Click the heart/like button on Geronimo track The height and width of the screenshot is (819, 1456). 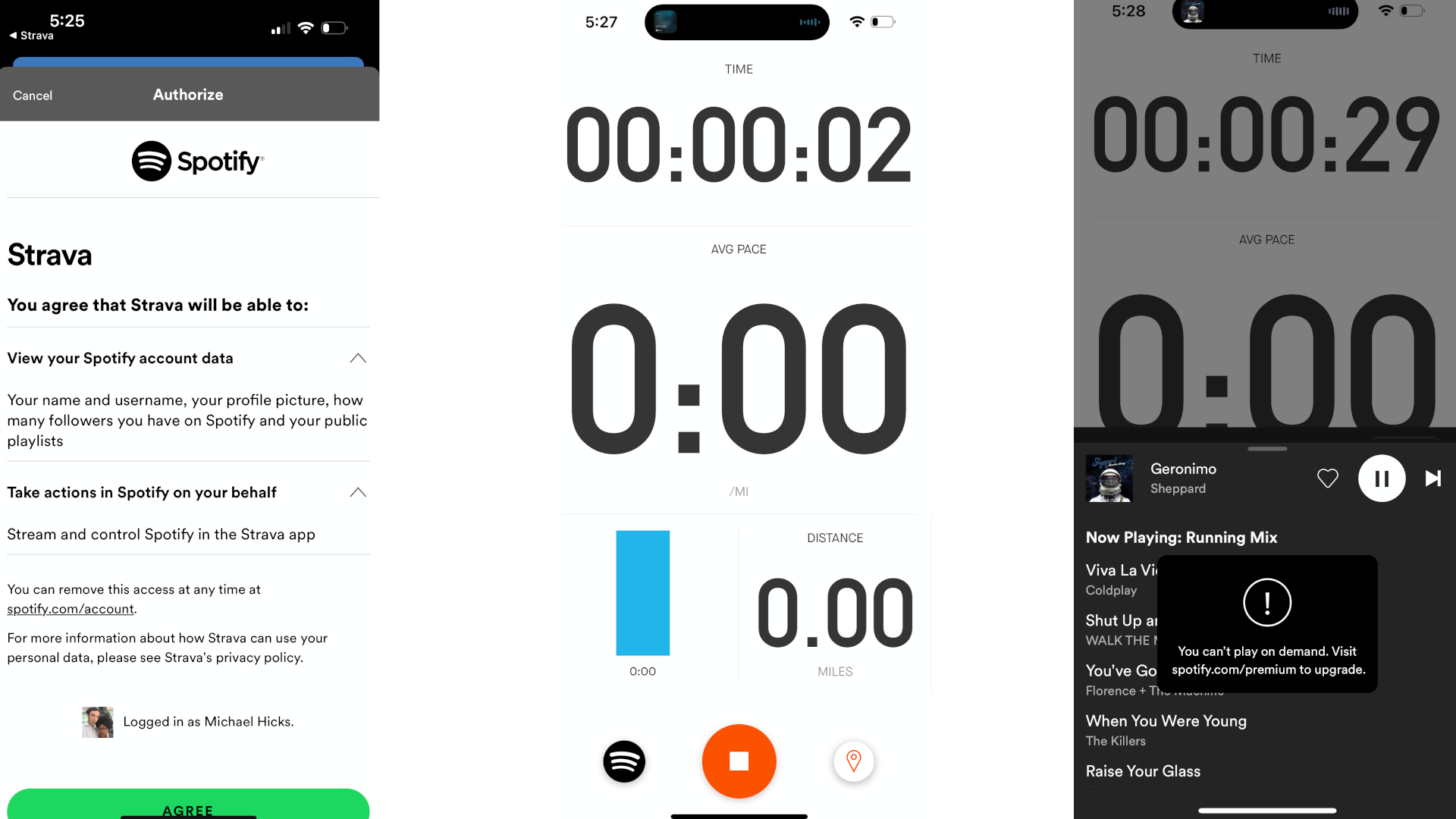coord(1327,478)
